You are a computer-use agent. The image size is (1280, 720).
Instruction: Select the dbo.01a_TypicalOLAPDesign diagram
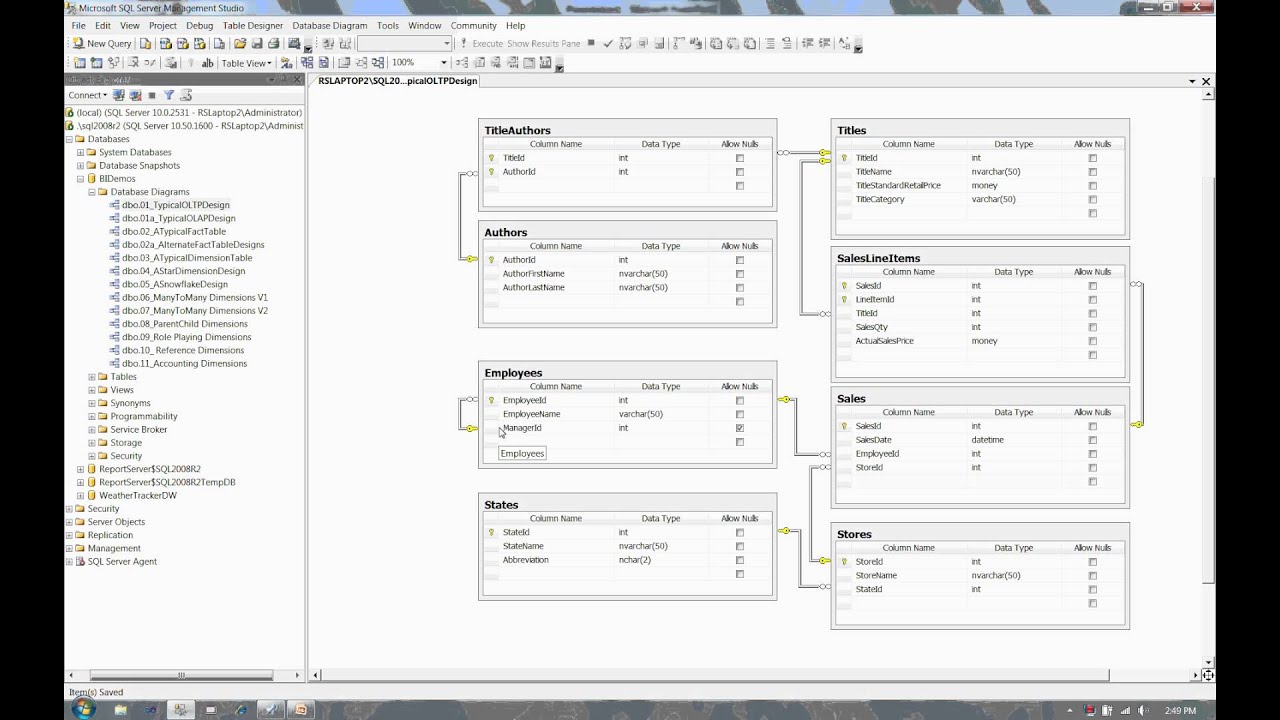(x=178, y=218)
